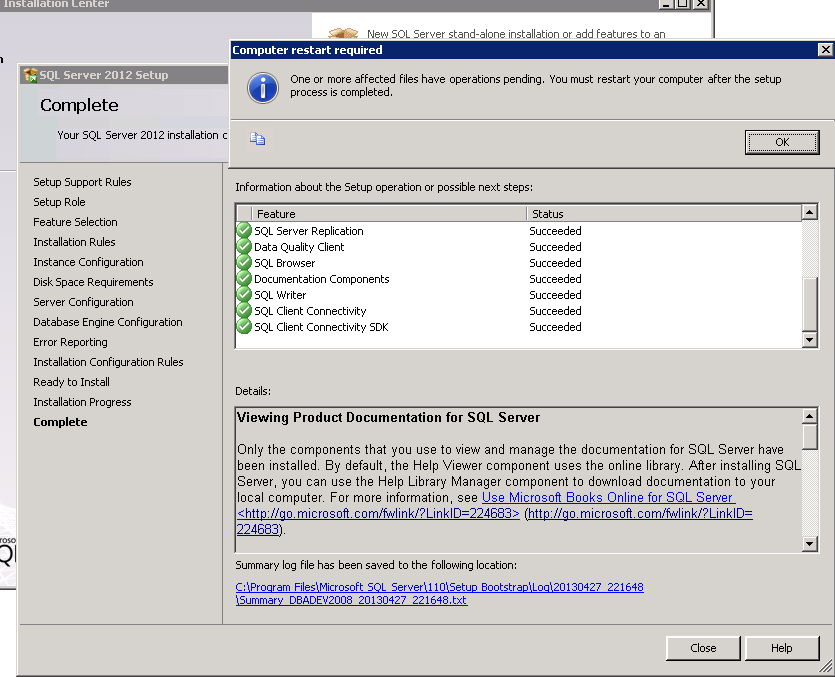Click green check icon beside Data Quality Client
835x677 pixels.
tap(244, 247)
